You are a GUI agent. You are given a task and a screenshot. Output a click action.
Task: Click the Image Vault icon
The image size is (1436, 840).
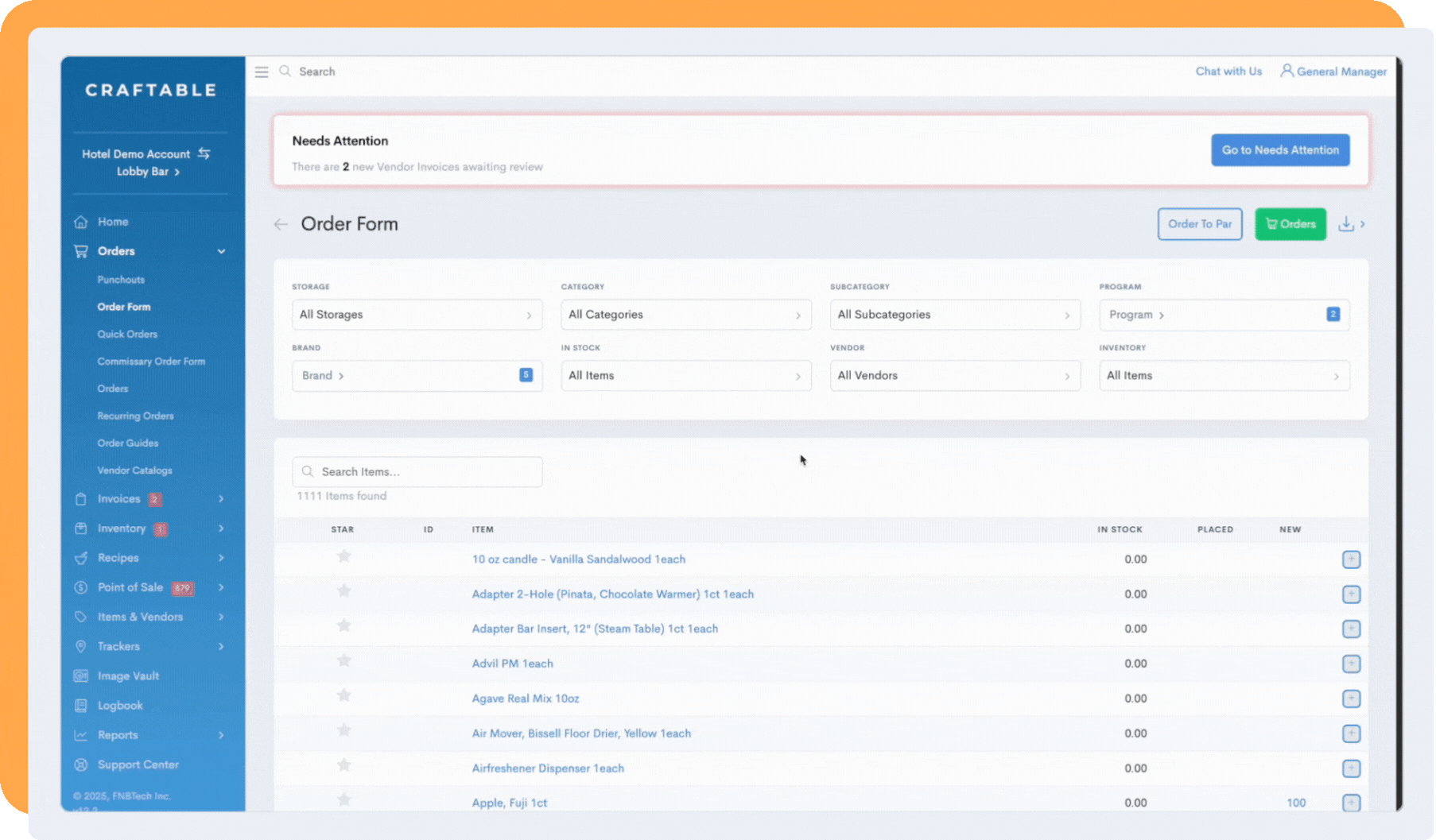coord(80,676)
